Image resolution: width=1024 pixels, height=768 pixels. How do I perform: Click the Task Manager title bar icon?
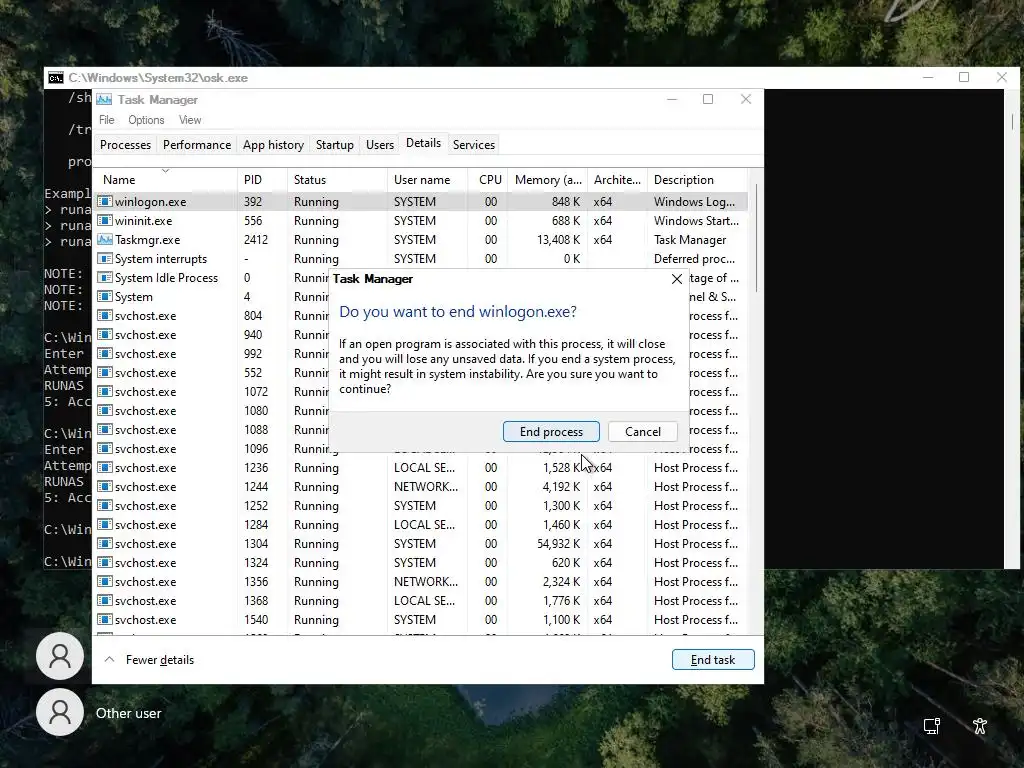click(x=104, y=99)
